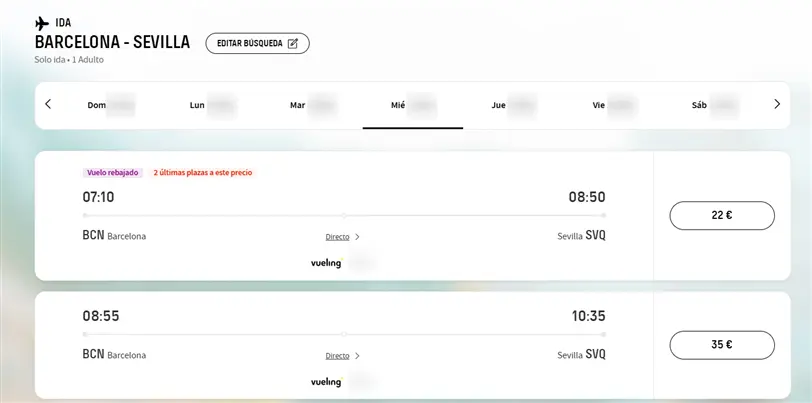
Task: Click the pencil edit icon in Editar Búsqueda
Action: click(293, 43)
